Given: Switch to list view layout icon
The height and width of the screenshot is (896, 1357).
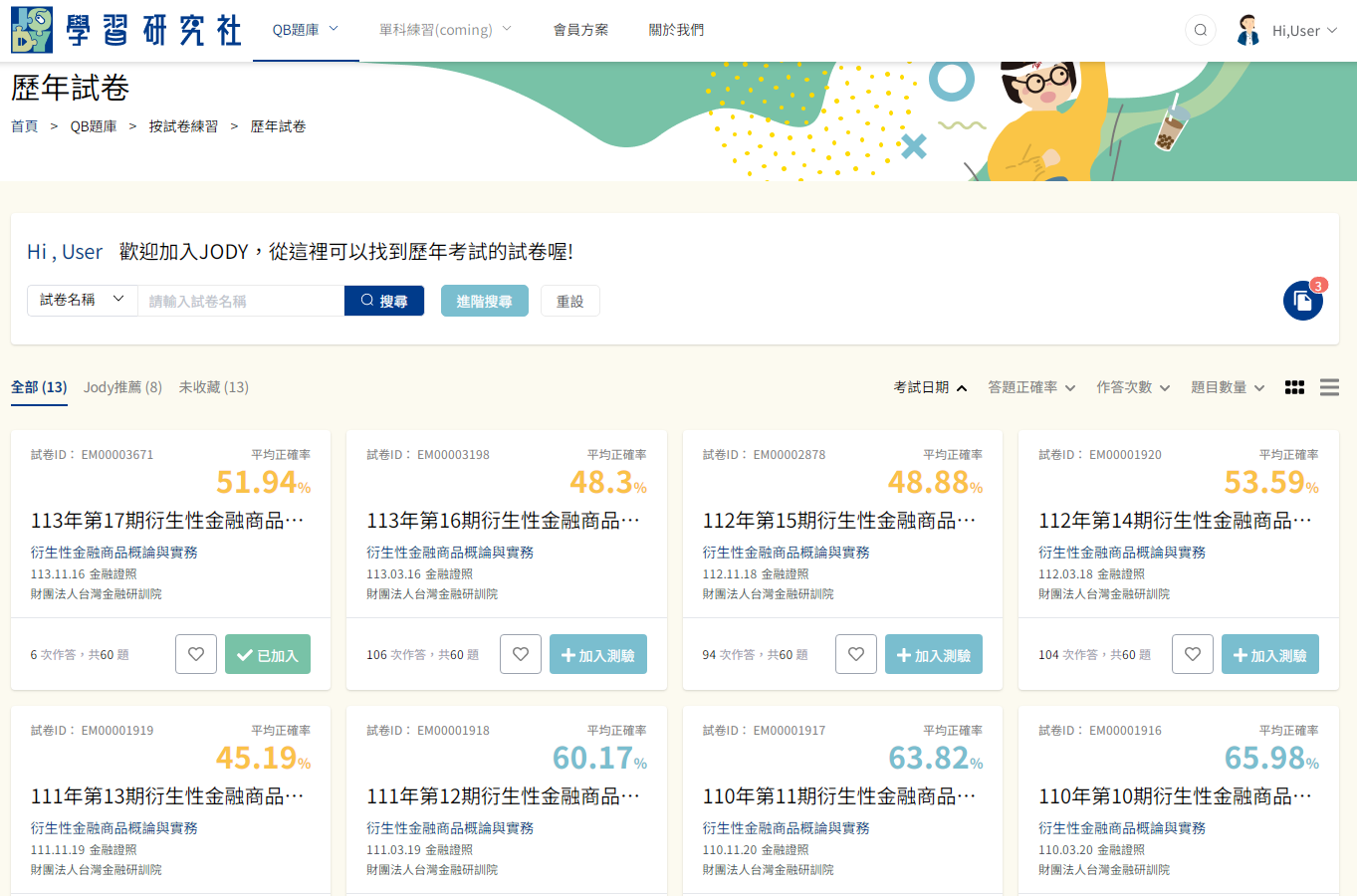Looking at the screenshot, I should 1329,387.
